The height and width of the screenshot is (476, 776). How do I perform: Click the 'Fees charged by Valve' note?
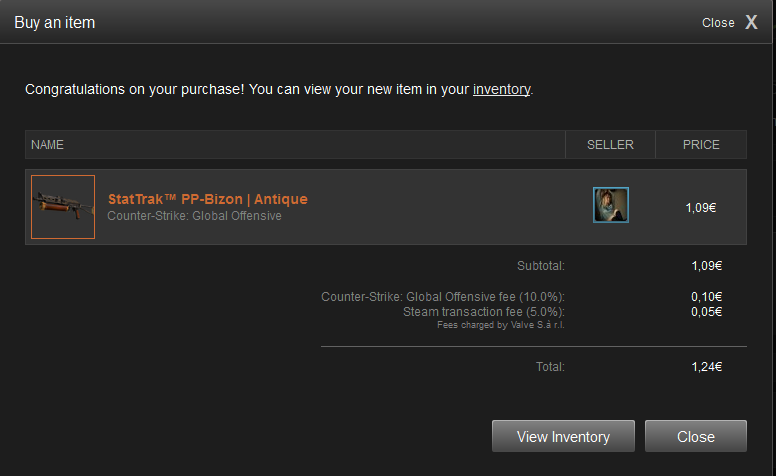501,325
